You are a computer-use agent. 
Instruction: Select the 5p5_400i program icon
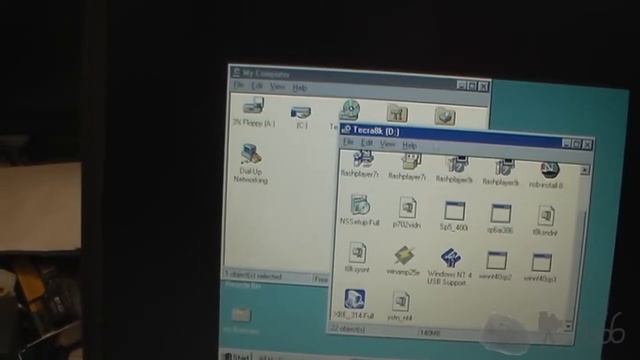coord(454,211)
